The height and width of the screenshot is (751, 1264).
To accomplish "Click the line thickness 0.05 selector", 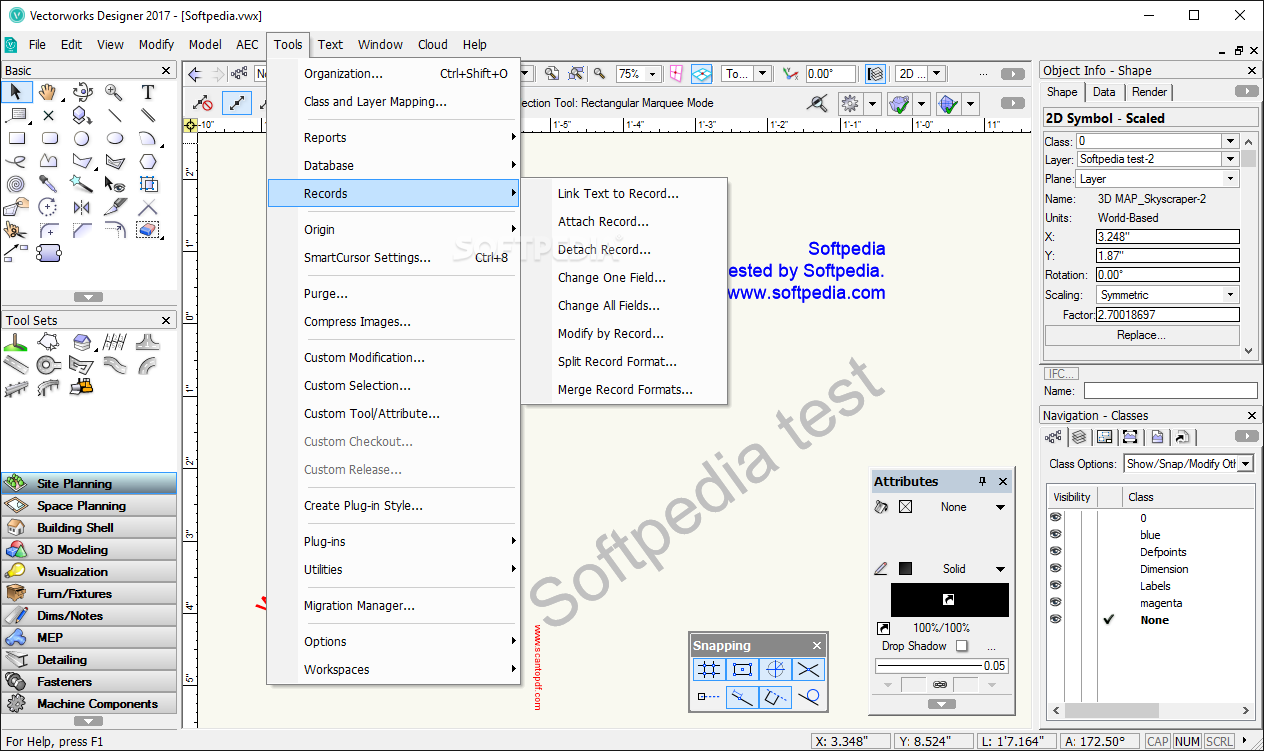I will tap(941, 666).
